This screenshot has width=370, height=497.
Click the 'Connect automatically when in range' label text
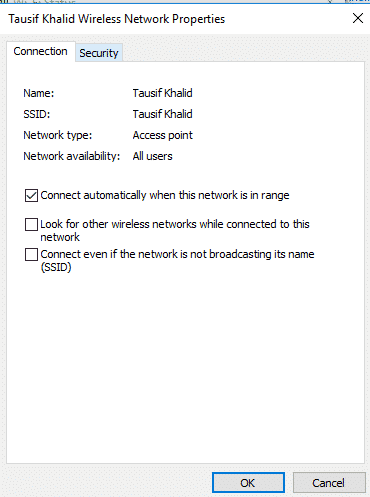click(165, 195)
